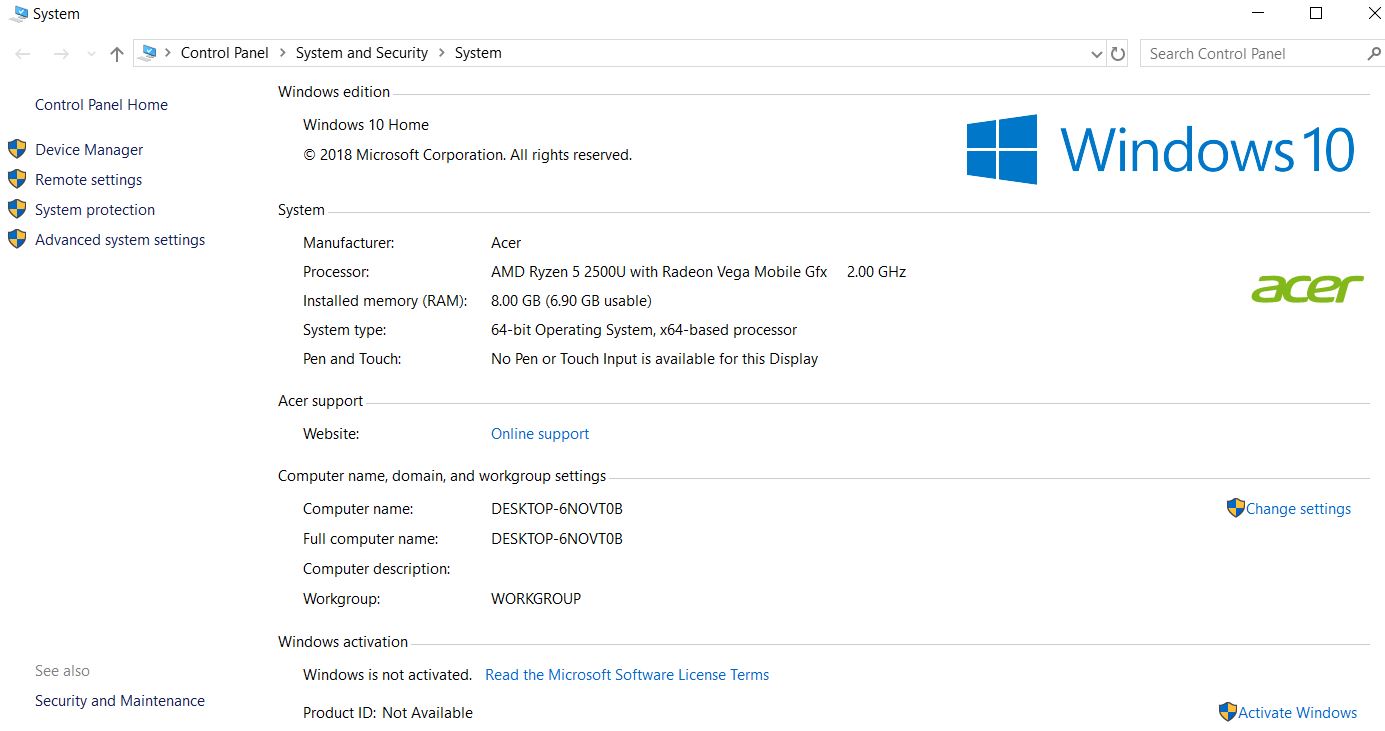Read the Microsoft Software License Terms
1385x731 pixels.
click(x=626, y=675)
